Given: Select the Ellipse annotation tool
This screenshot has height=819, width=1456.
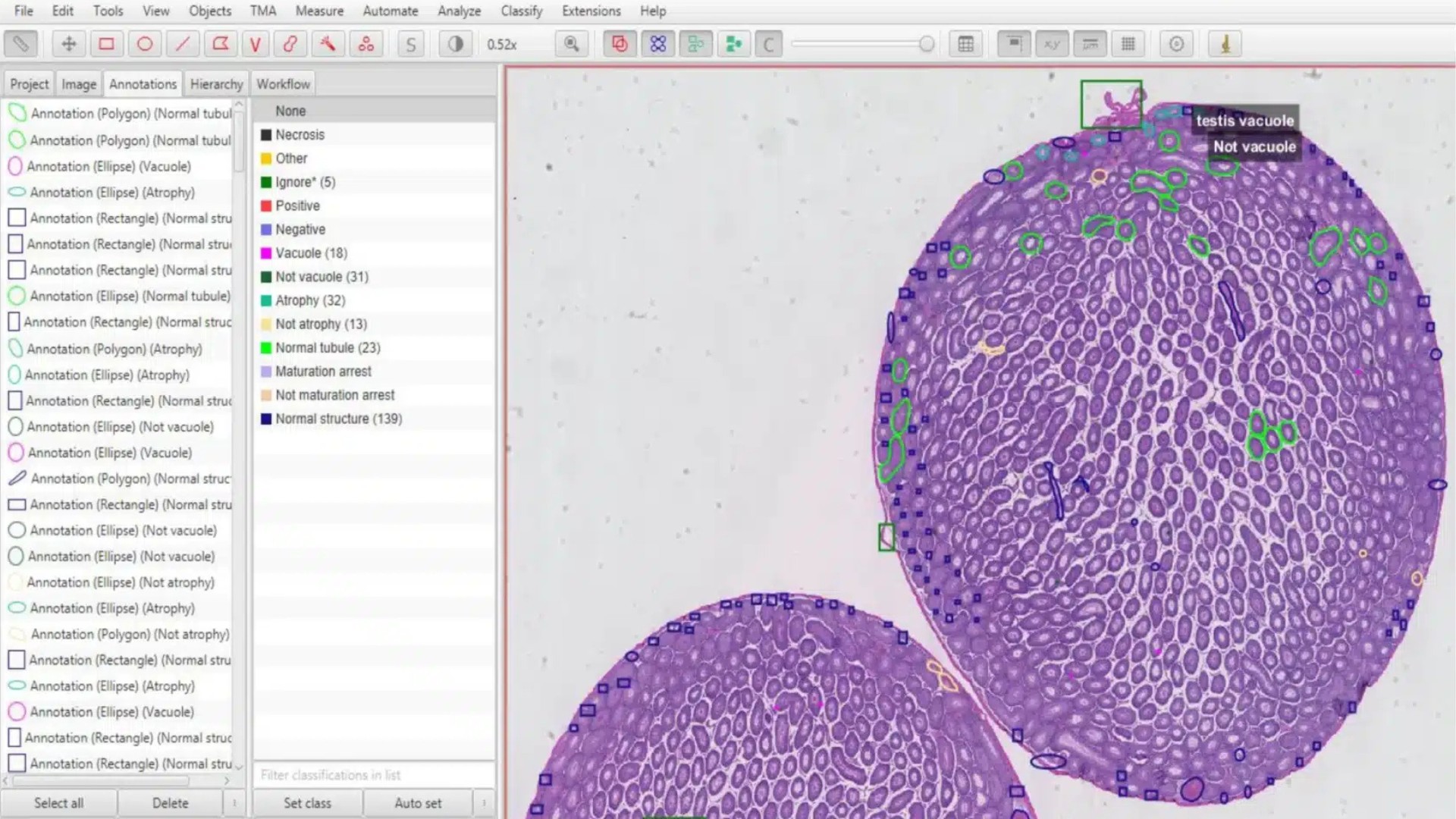Looking at the screenshot, I should [145, 44].
